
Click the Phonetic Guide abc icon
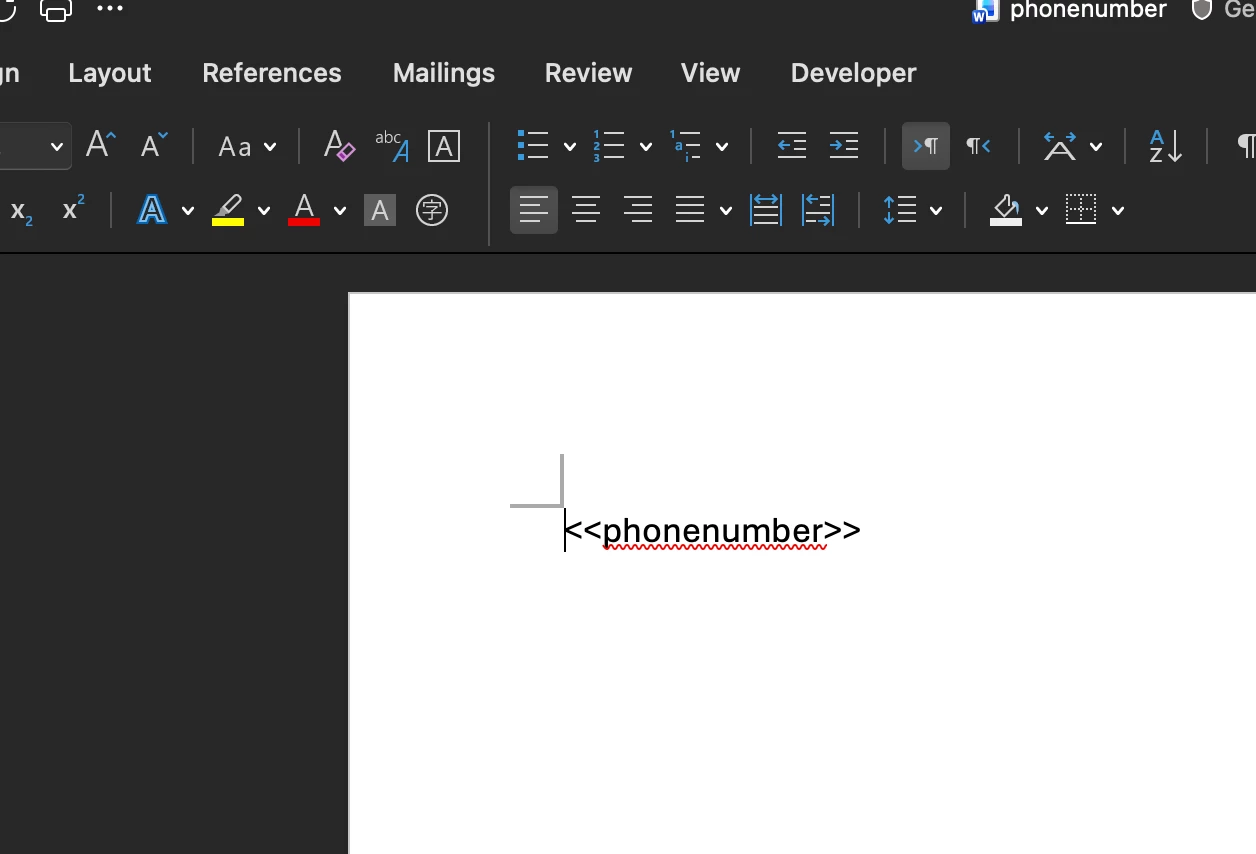tap(391, 146)
